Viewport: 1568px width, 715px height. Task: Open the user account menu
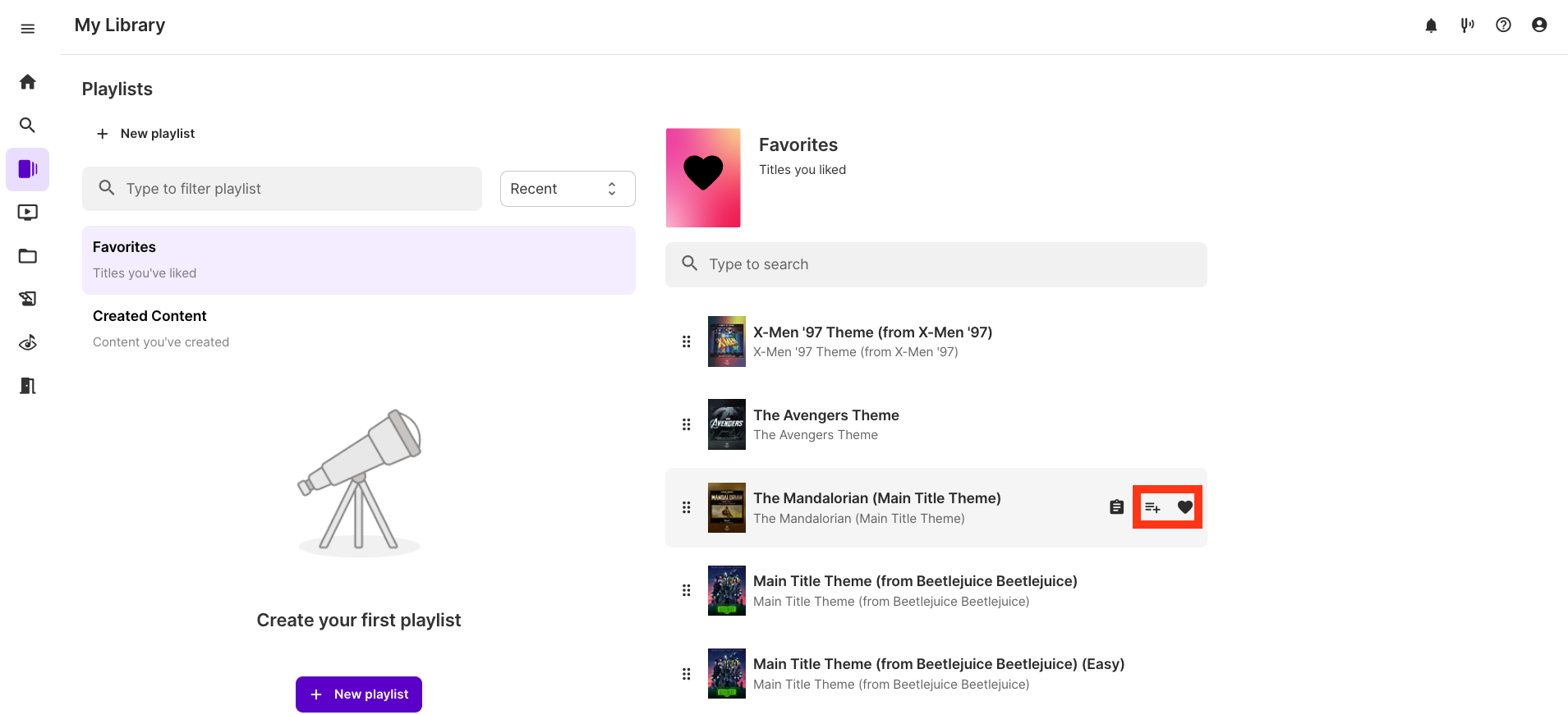click(x=1539, y=25)
